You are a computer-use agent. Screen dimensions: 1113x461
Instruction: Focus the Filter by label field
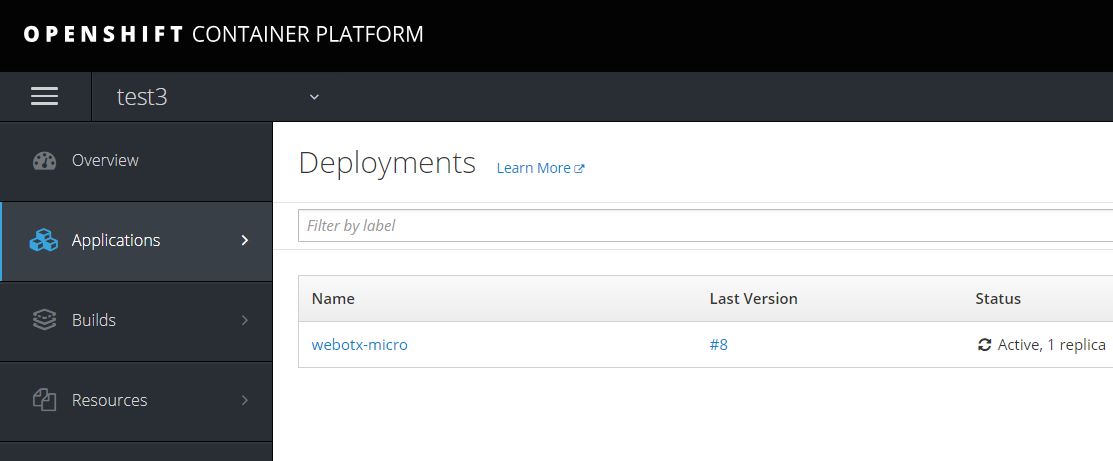[x=700, y=226]
